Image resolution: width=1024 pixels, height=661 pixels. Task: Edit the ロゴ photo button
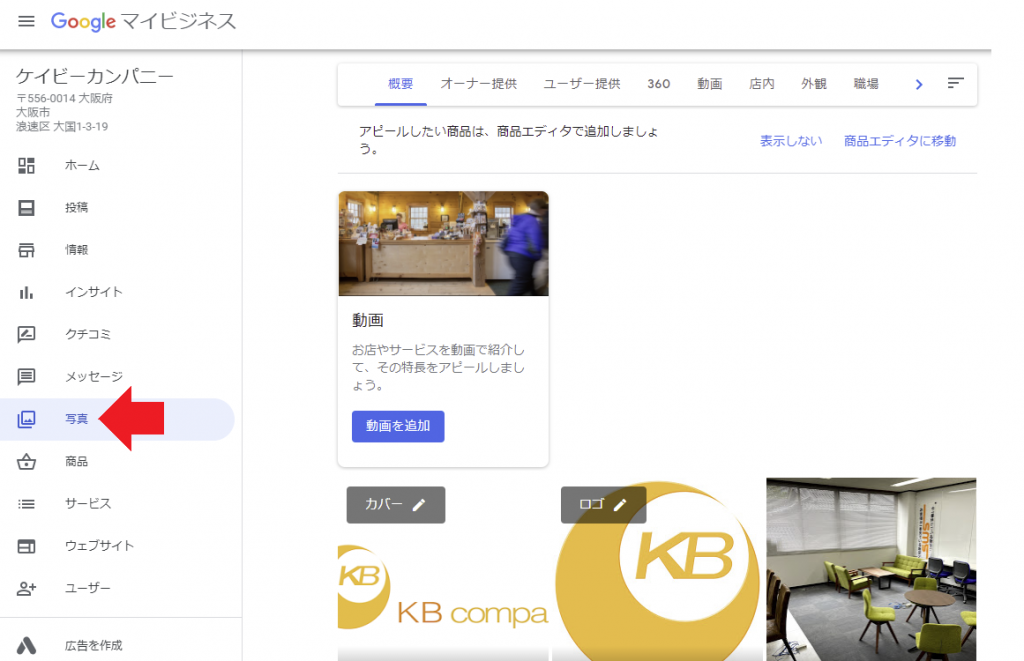click(x=603, y=505)
